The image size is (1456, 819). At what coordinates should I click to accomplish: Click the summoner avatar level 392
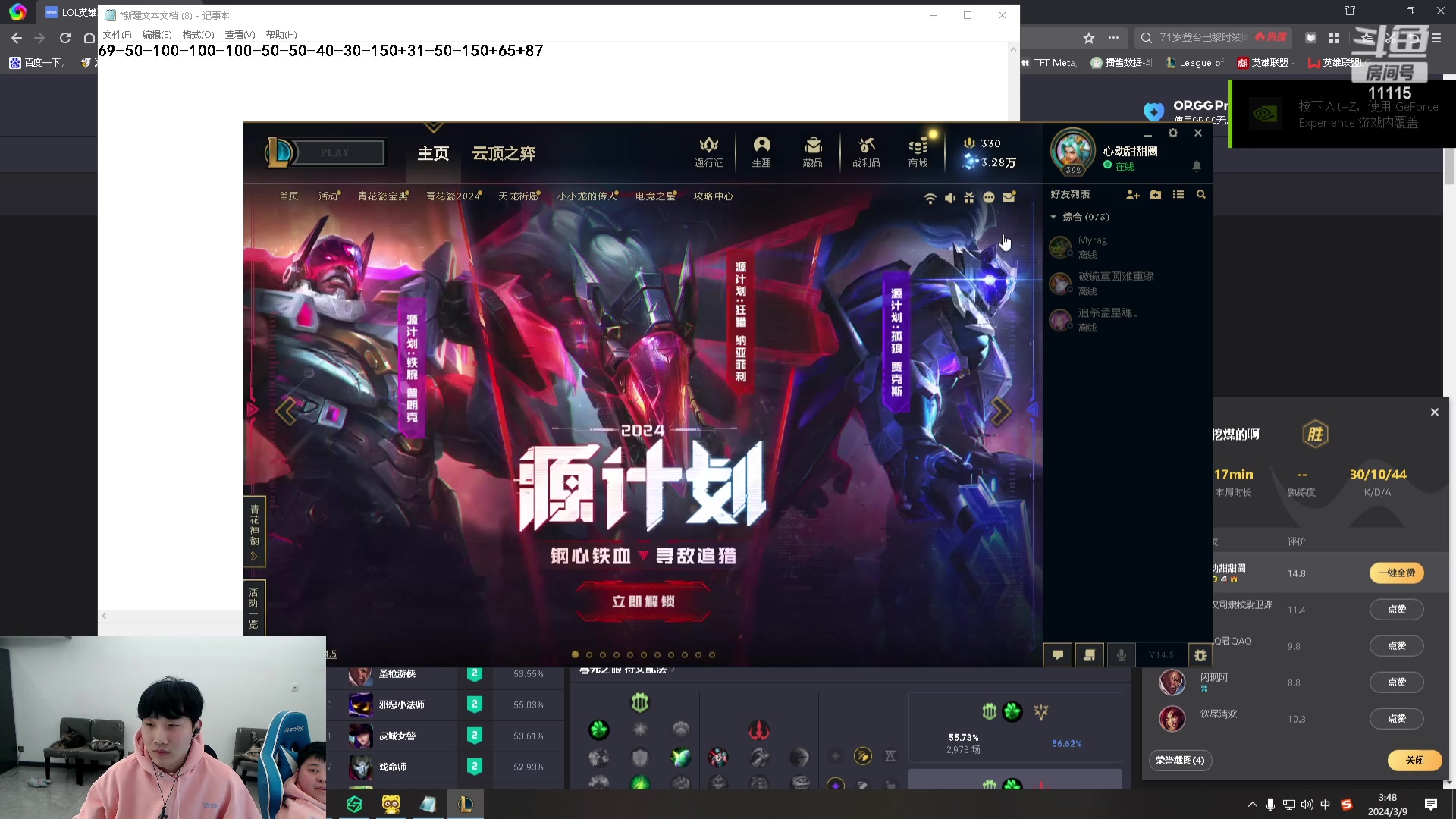pyautogui.click(x=1073, y=152)
